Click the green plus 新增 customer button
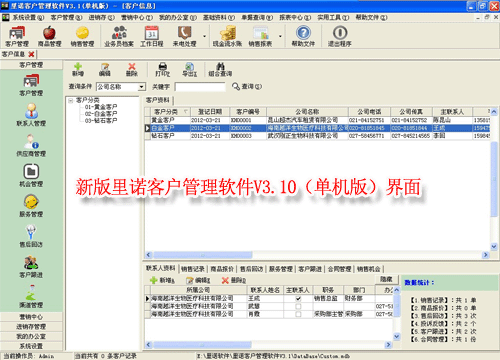The image size is (500, 360). (78, 69)
